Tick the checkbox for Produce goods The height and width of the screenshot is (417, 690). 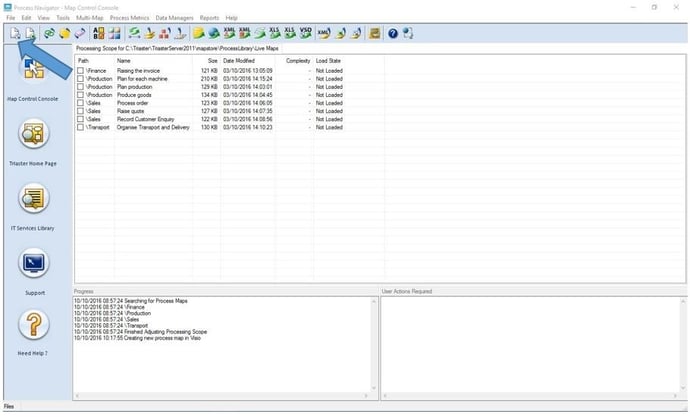click(x=81, y=95)
